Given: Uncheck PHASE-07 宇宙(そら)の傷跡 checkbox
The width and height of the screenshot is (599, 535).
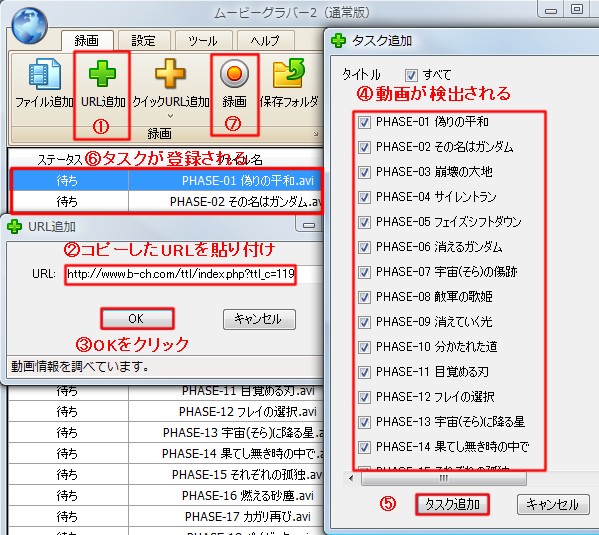Looking at the screenshot, I should click(x=364, y=272).
